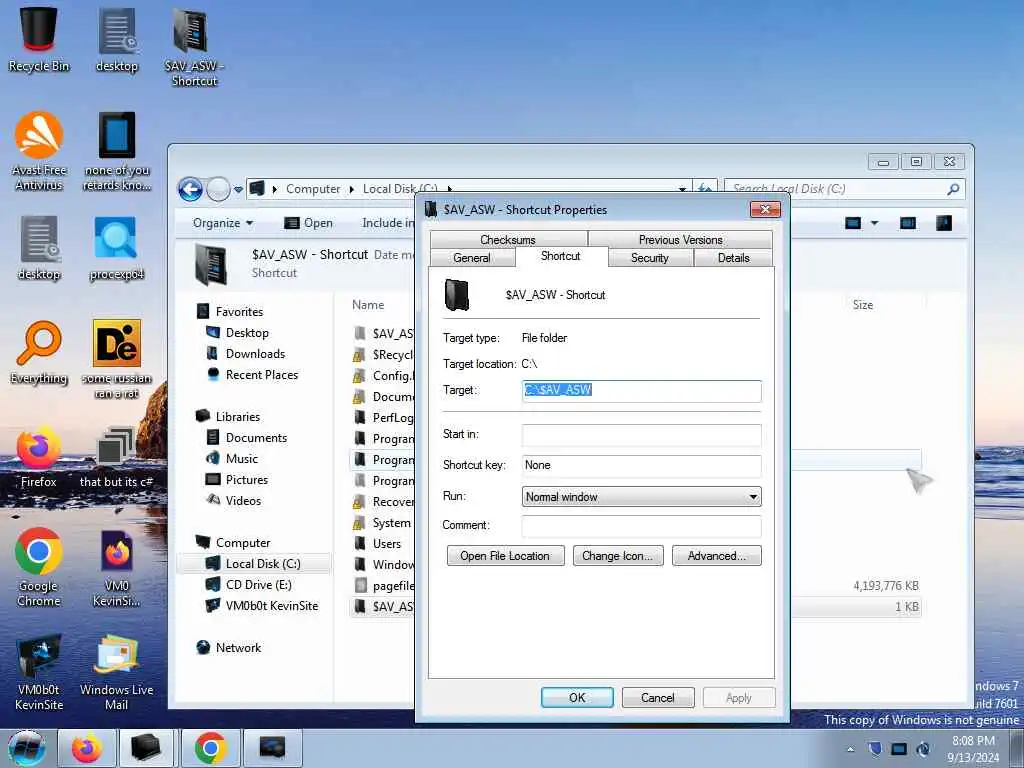Open the procexp64 desktop icon
This screenshot has width=1024, height=768.
pos(116,248)
